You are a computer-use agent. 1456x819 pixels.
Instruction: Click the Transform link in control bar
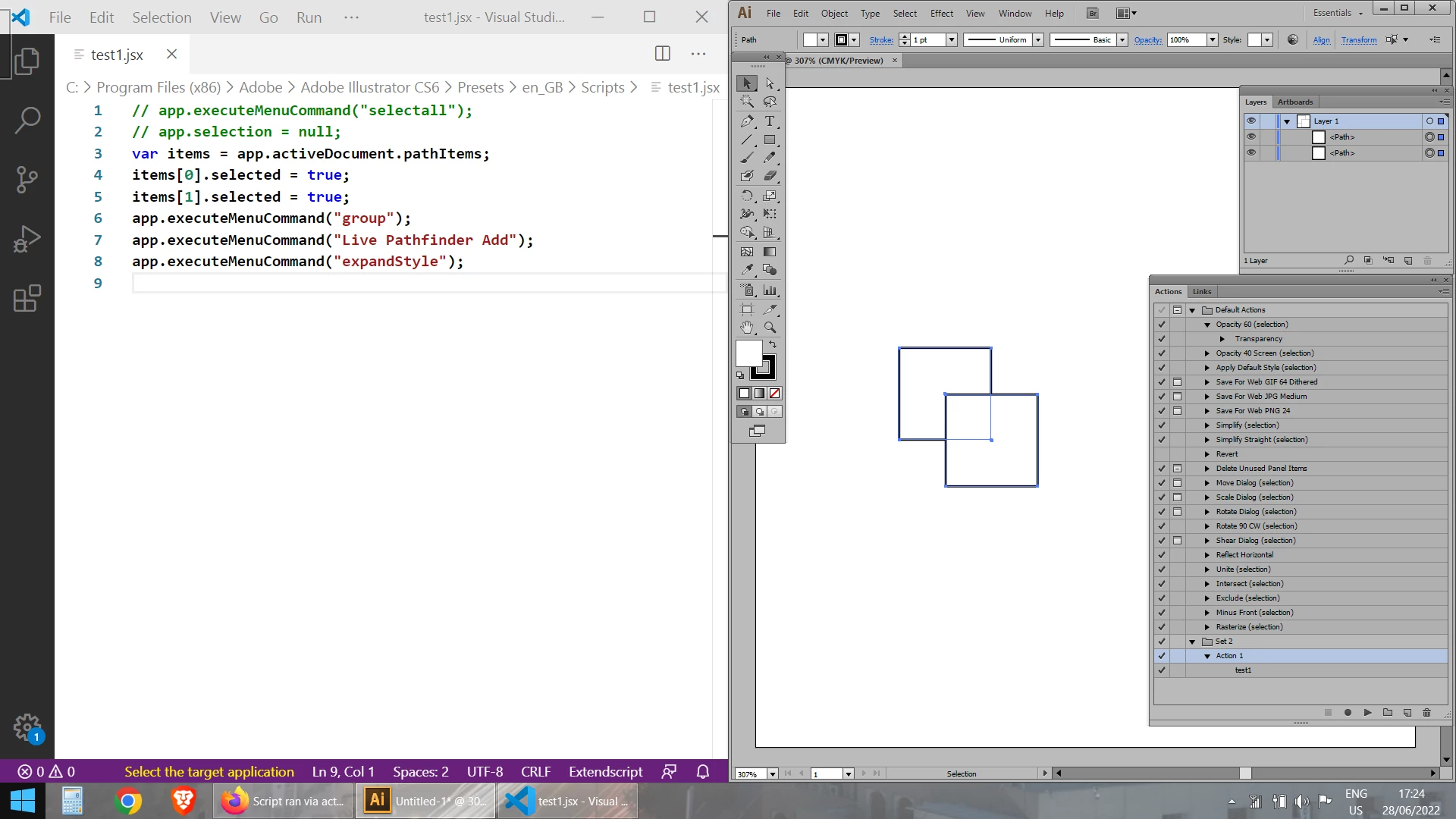pos(1358,40)
